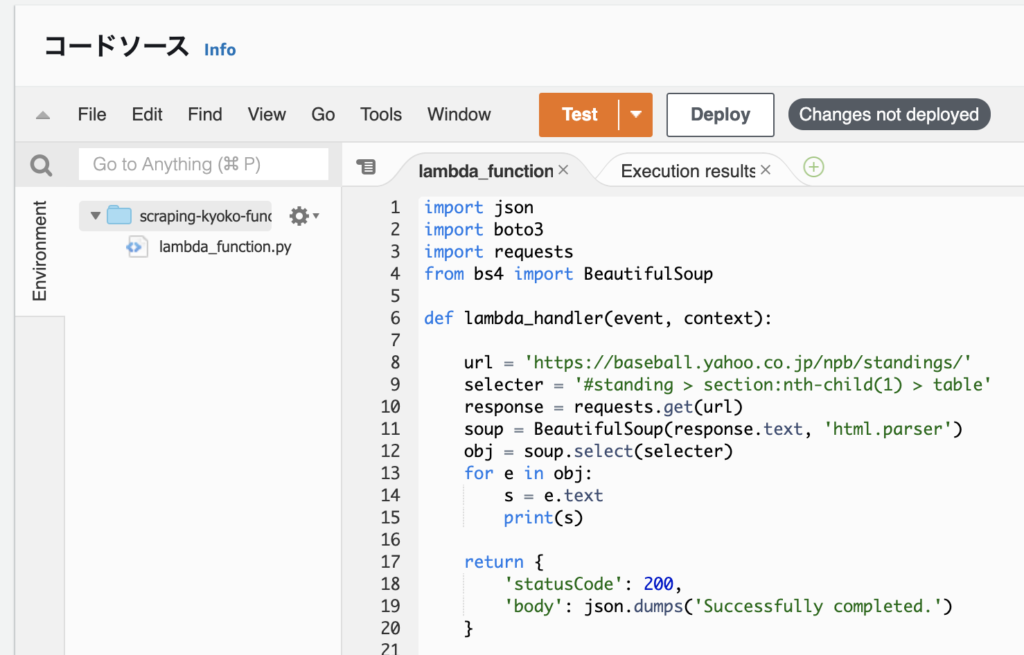This screenshot has height=655, width=1024.
Task: Switch to the Execution results tab
Action: click(x=688, y=171)
